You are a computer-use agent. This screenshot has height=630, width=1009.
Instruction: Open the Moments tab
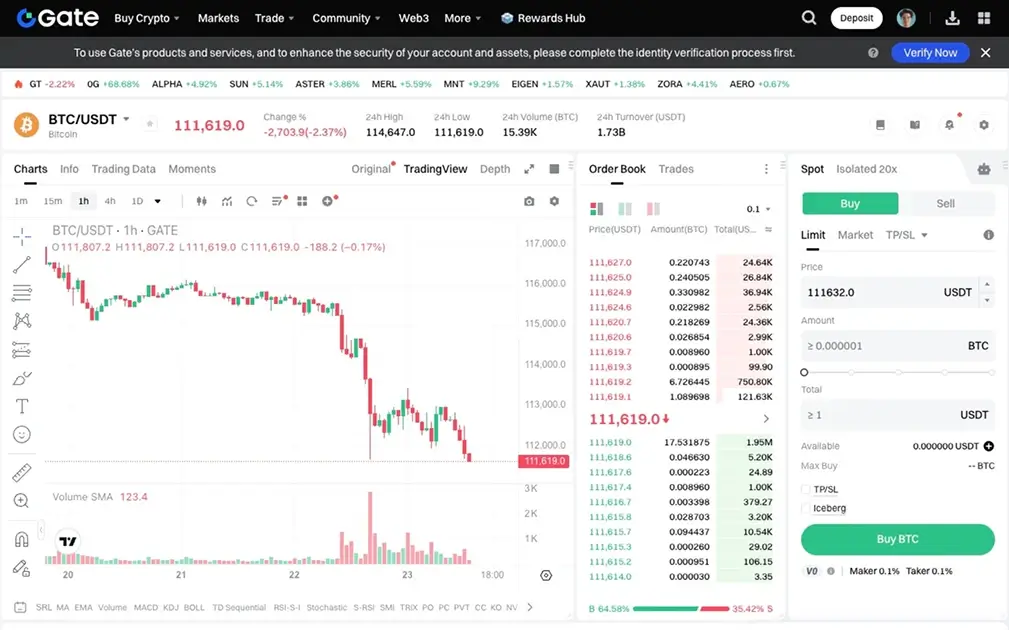coord(192,169)
